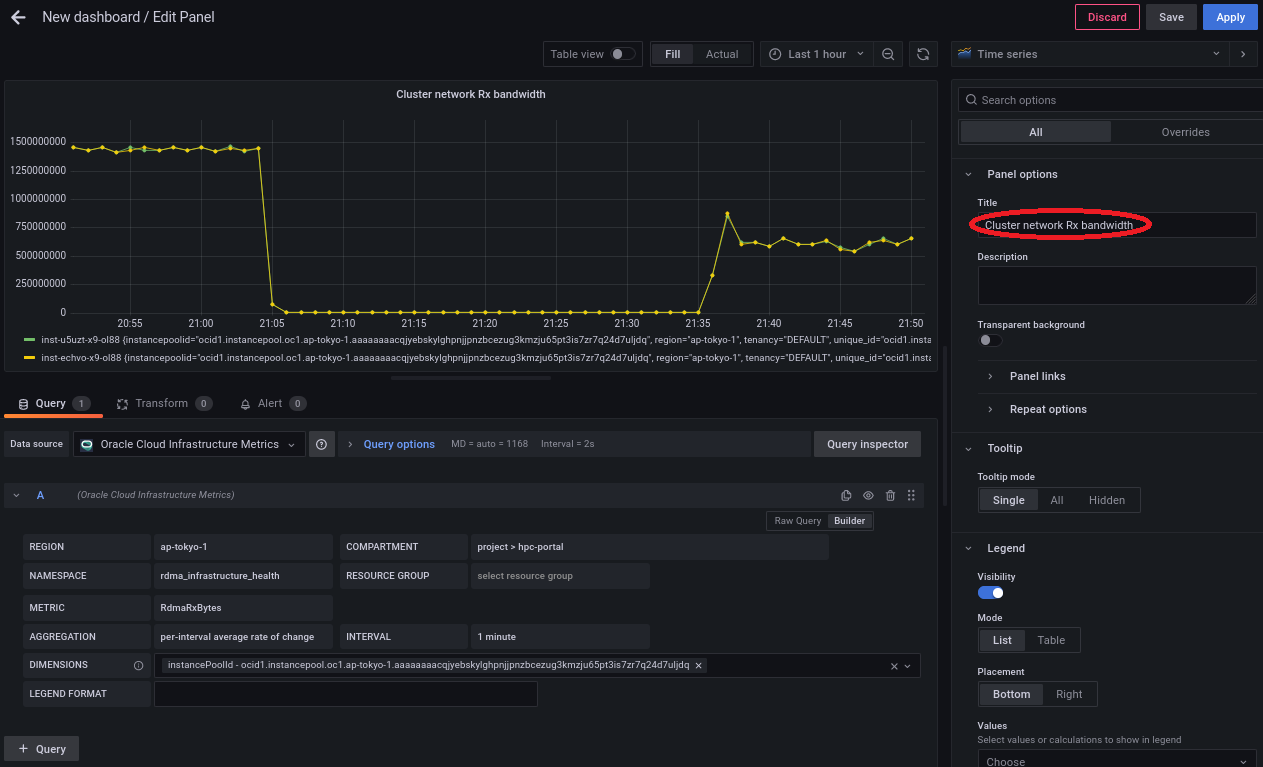The height and width of the screenshot is (767, 1263).
Task: Click the Apply button
Action: (1230, 17)
